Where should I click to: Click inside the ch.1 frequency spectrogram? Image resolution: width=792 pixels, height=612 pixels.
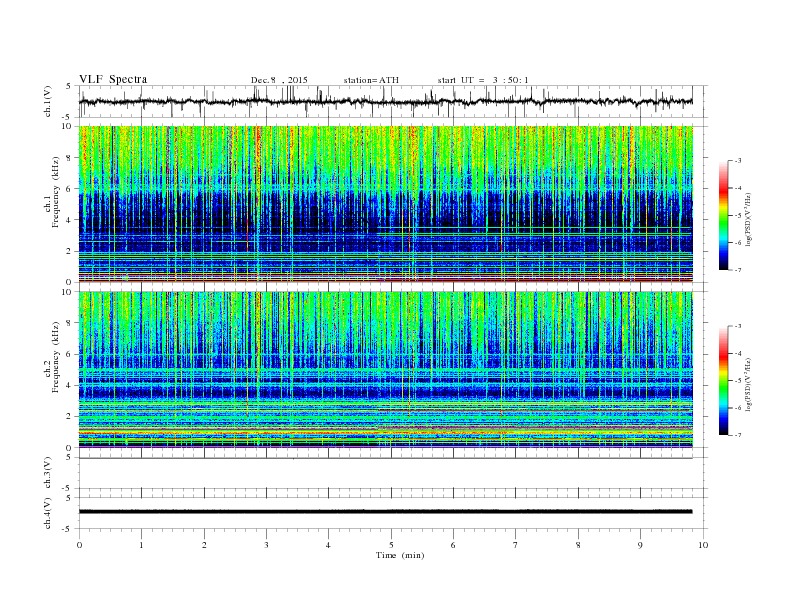coord(386,204)
